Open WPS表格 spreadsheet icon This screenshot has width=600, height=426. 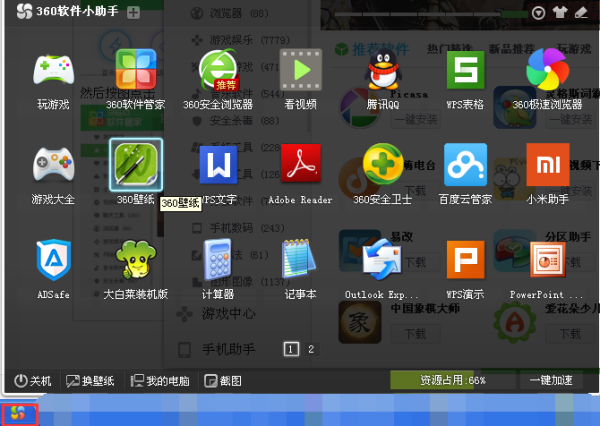pyautogui.click(x=465, y=70)
